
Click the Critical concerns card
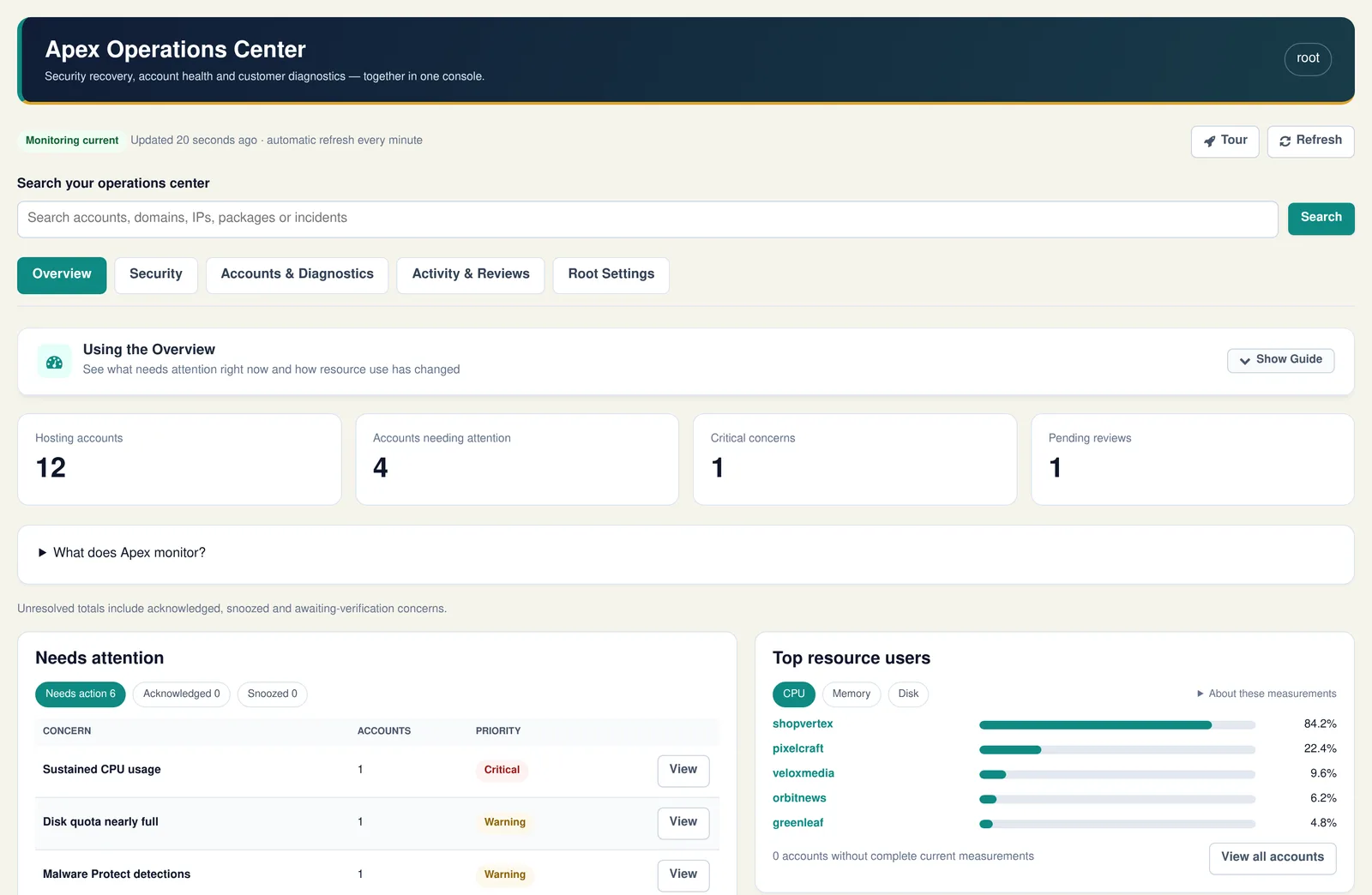point(855,460)
